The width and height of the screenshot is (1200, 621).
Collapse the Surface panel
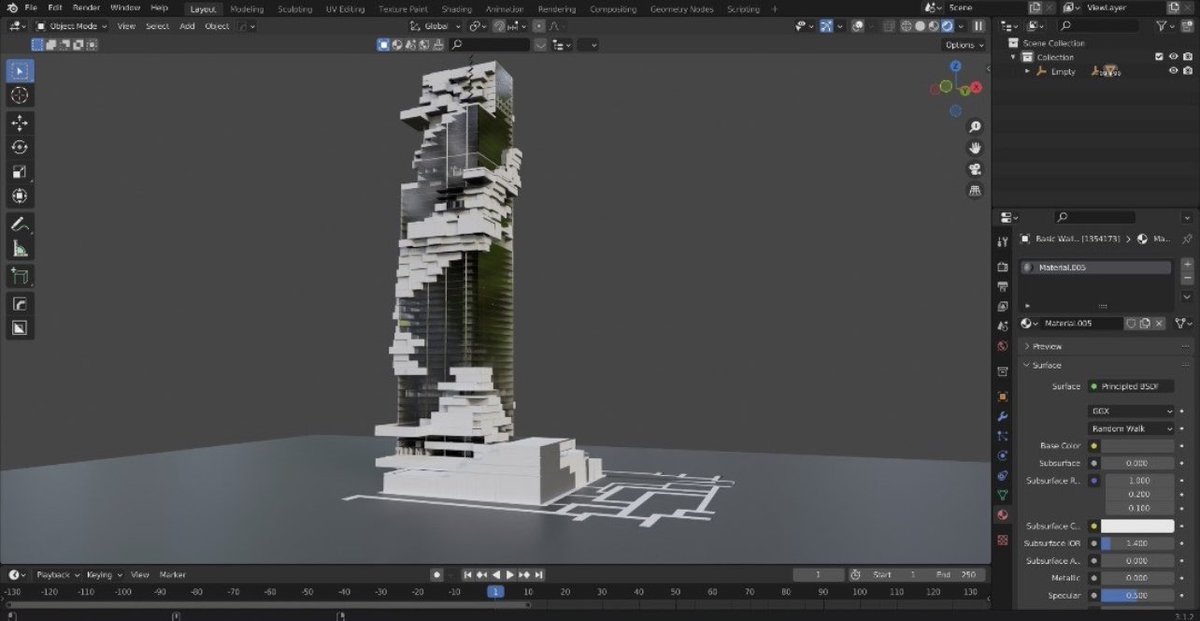1045,365
